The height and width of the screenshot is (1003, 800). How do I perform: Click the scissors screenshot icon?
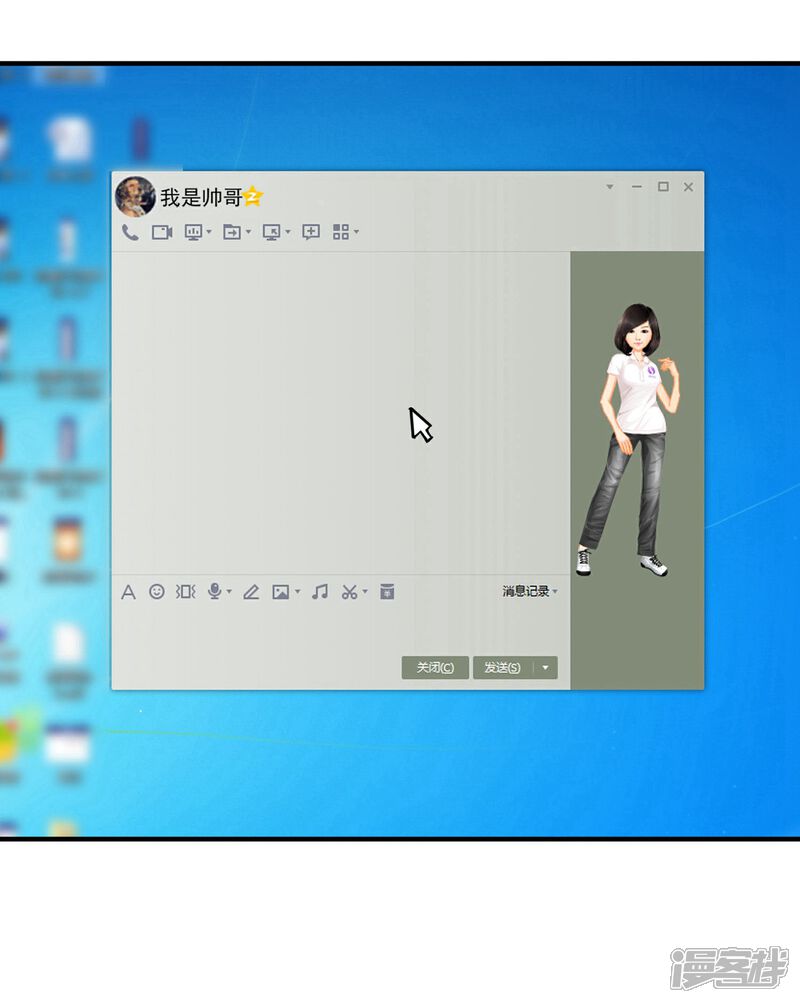click(349, 592)
